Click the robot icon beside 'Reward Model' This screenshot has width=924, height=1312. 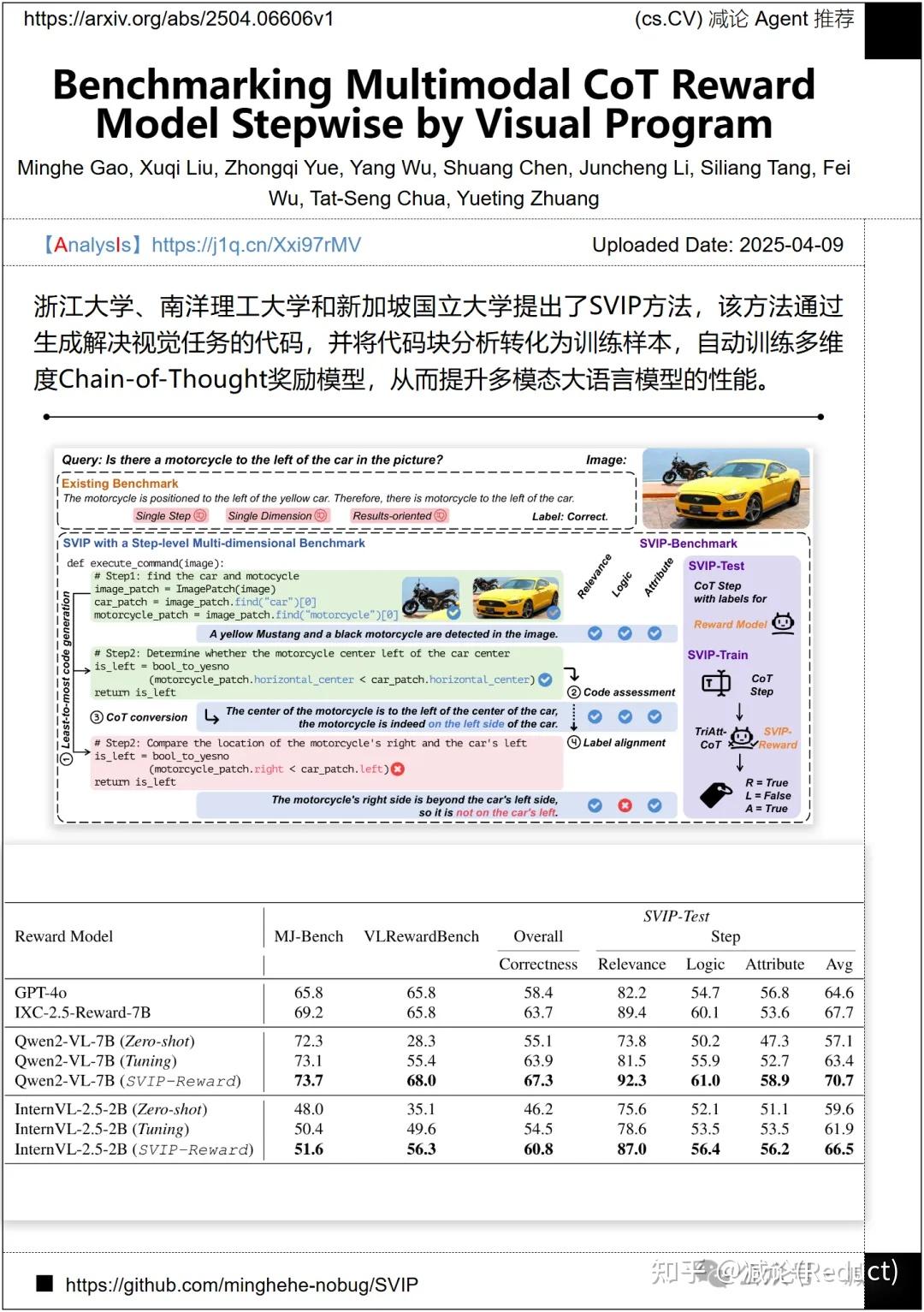click(783, 623)
